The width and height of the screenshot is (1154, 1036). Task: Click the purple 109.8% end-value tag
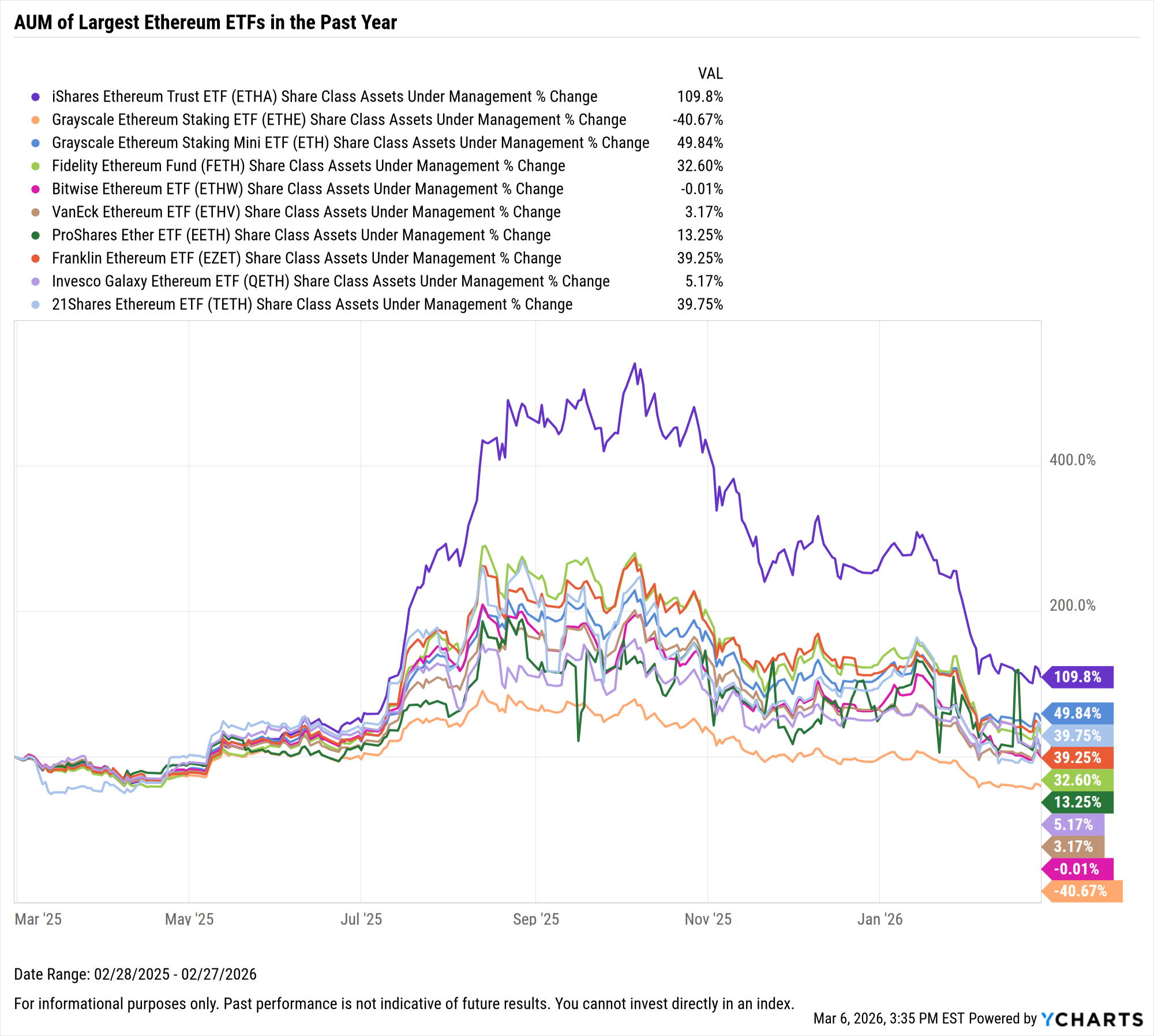click(x=1078, y=677)
